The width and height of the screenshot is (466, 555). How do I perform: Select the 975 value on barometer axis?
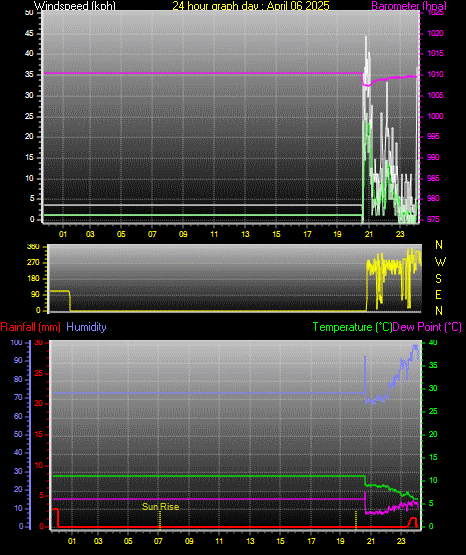point(433,219)
